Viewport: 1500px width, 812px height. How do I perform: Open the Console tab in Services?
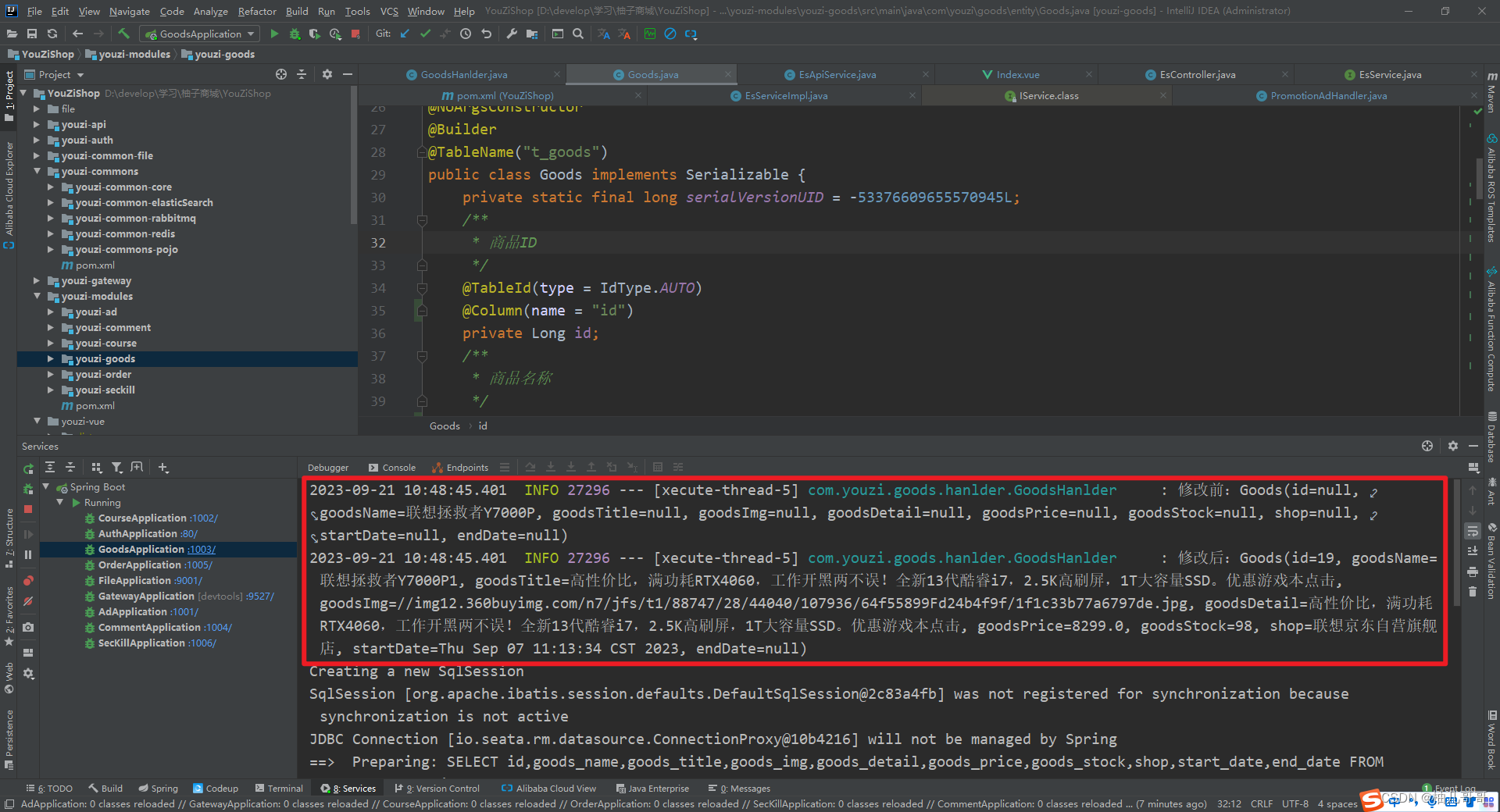coord(392,467)
